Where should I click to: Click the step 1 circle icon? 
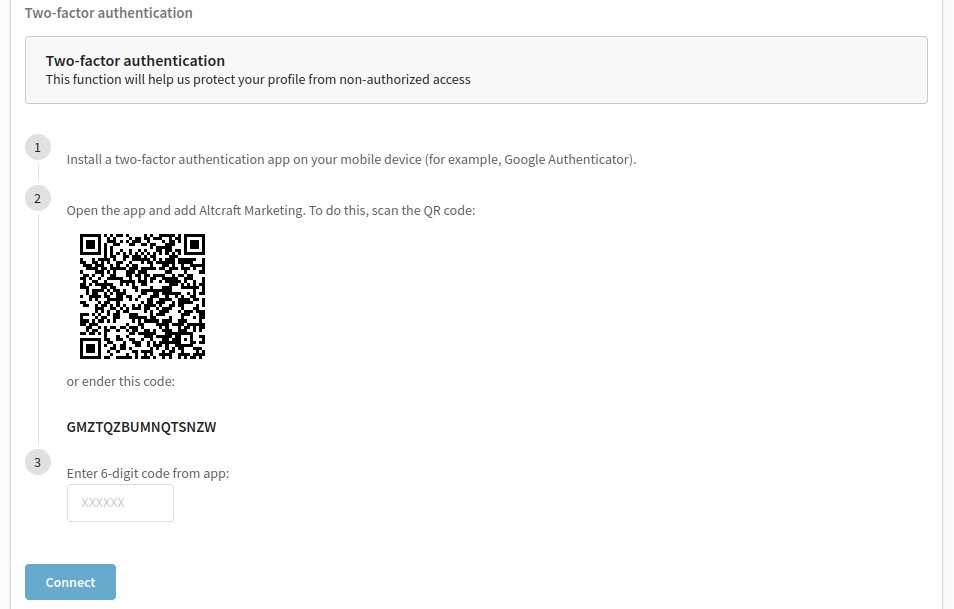[x=38, y=148]
